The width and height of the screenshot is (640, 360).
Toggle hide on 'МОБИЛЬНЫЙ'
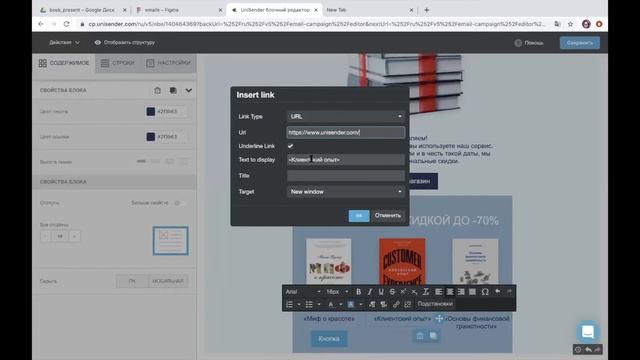(168, 281)
